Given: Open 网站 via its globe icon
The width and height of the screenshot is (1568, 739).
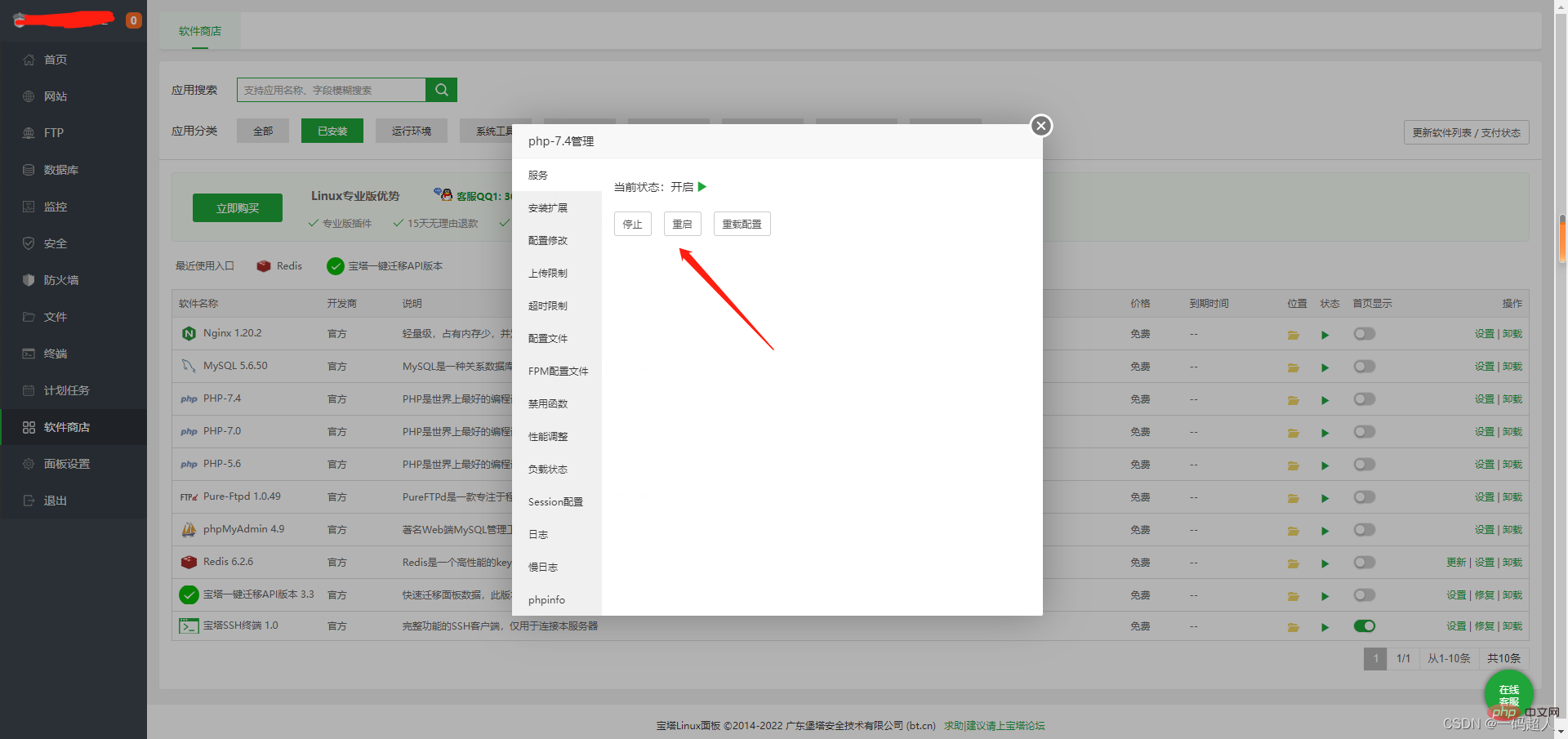Looking at the screenshot, I should click(29, 96).
